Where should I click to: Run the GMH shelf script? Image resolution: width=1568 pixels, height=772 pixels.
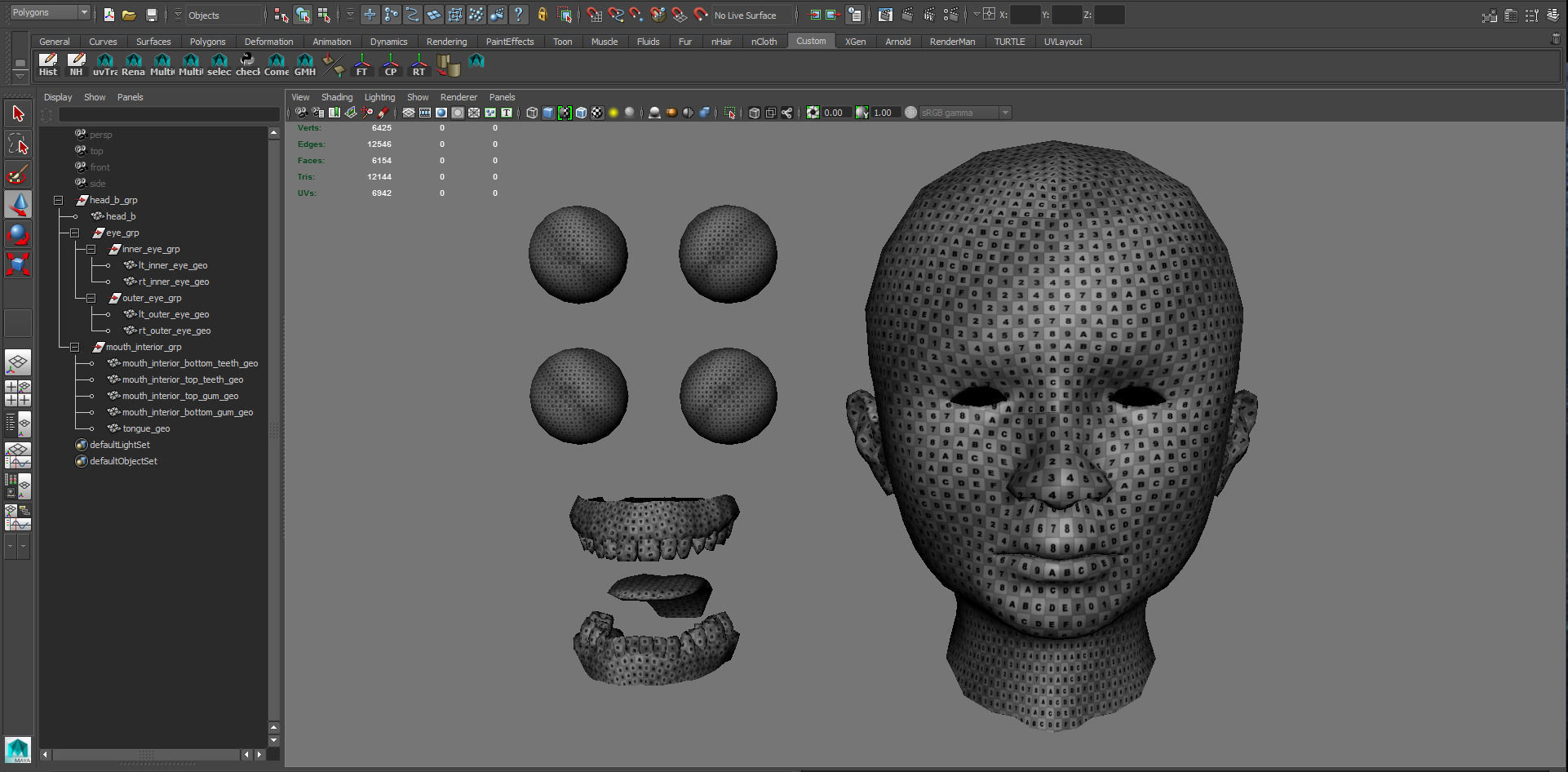[305, 64]
